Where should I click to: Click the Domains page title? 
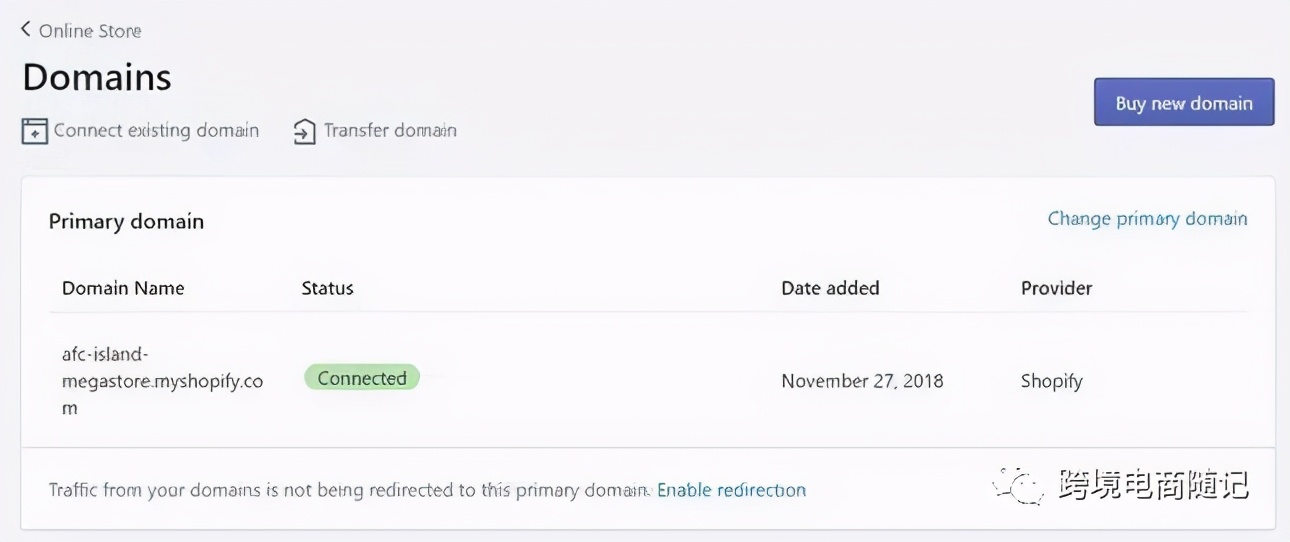tap(97, 77)
